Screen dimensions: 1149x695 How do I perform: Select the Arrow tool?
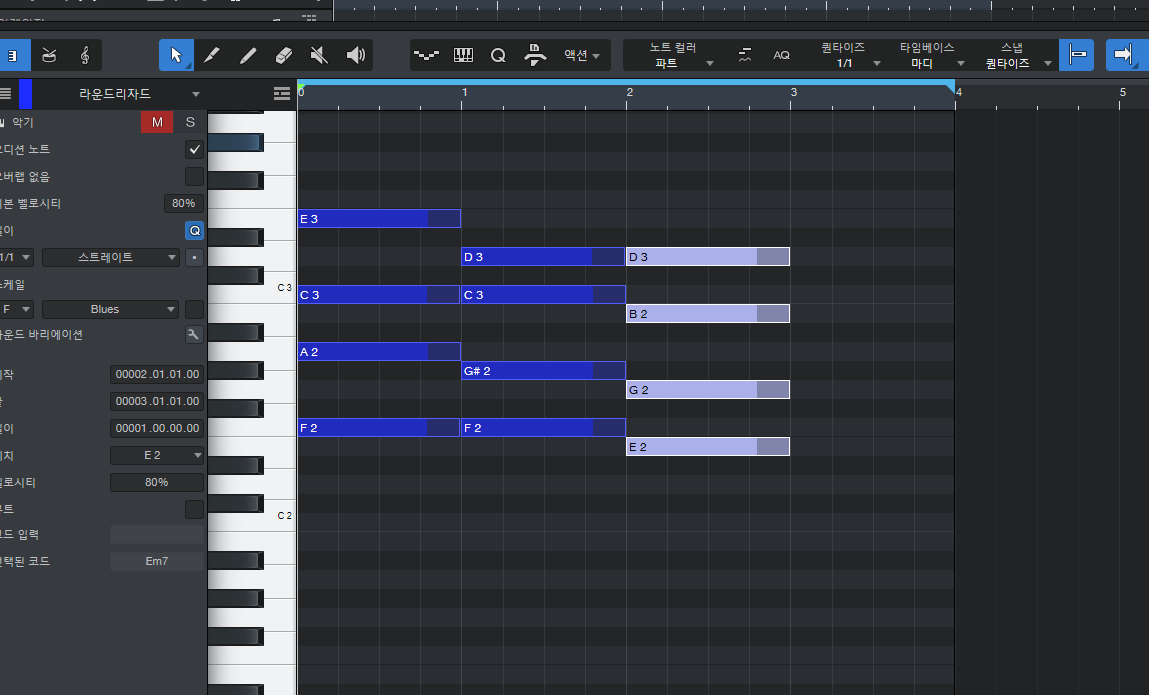[x=176, y=55]
